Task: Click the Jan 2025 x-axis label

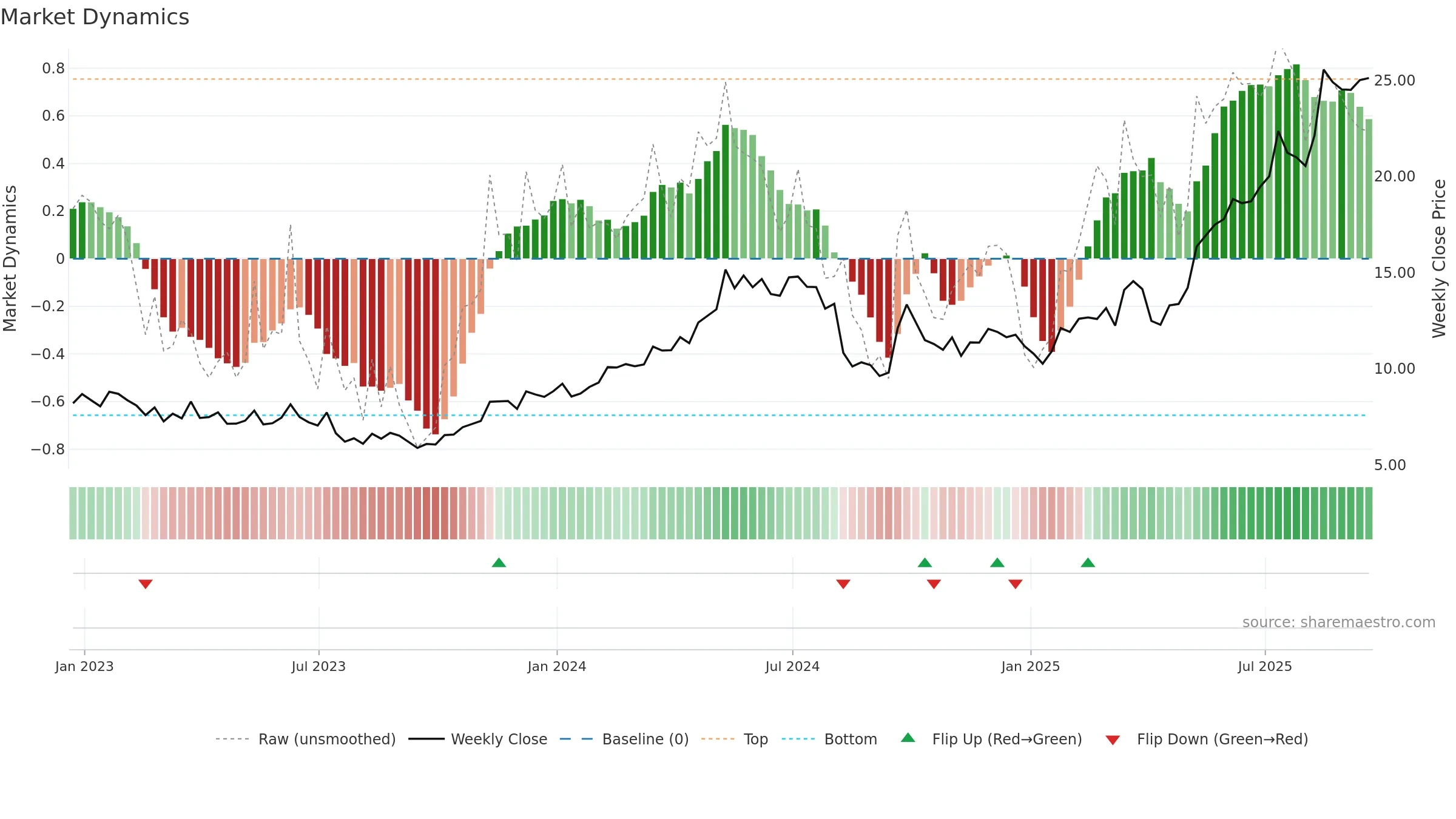Action: point(1031,666)
